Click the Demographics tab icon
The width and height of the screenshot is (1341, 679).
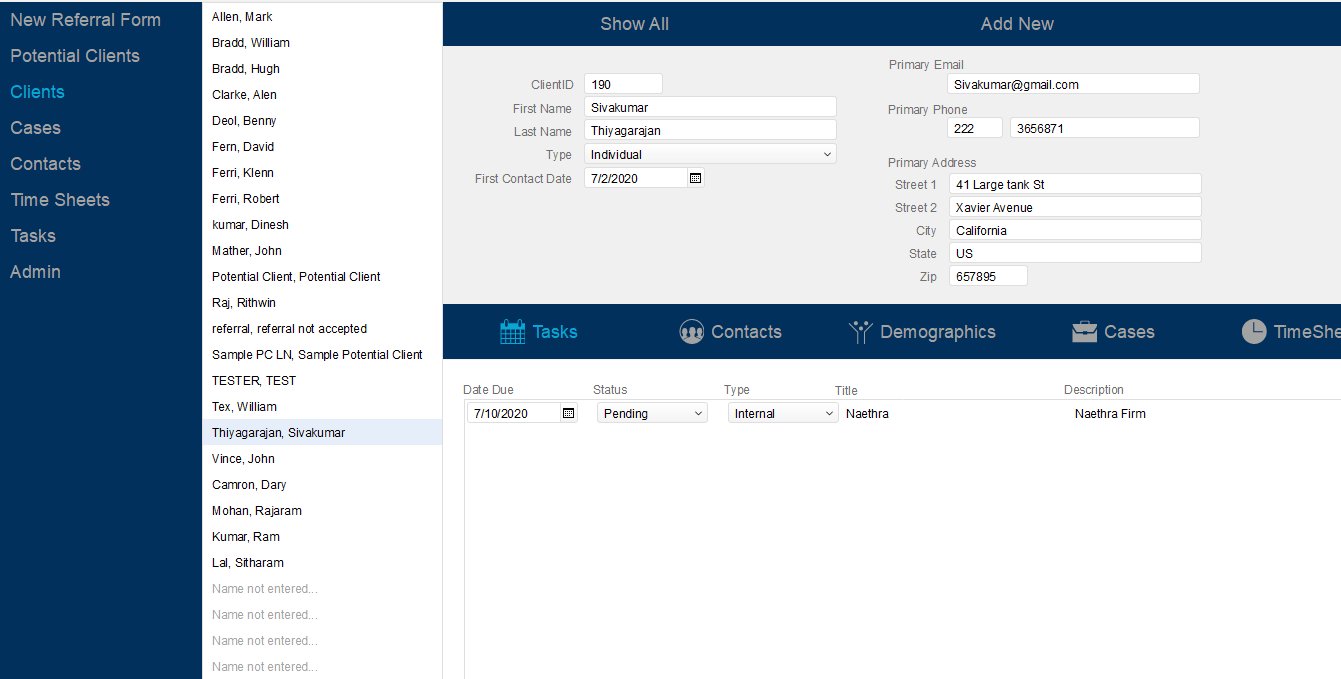(x=861, y=332)
